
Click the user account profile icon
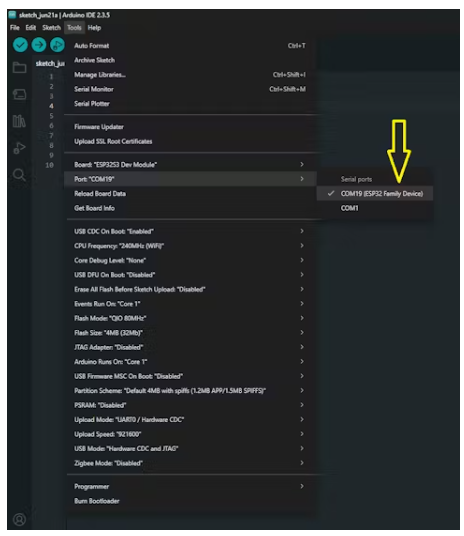pos(19,519)
